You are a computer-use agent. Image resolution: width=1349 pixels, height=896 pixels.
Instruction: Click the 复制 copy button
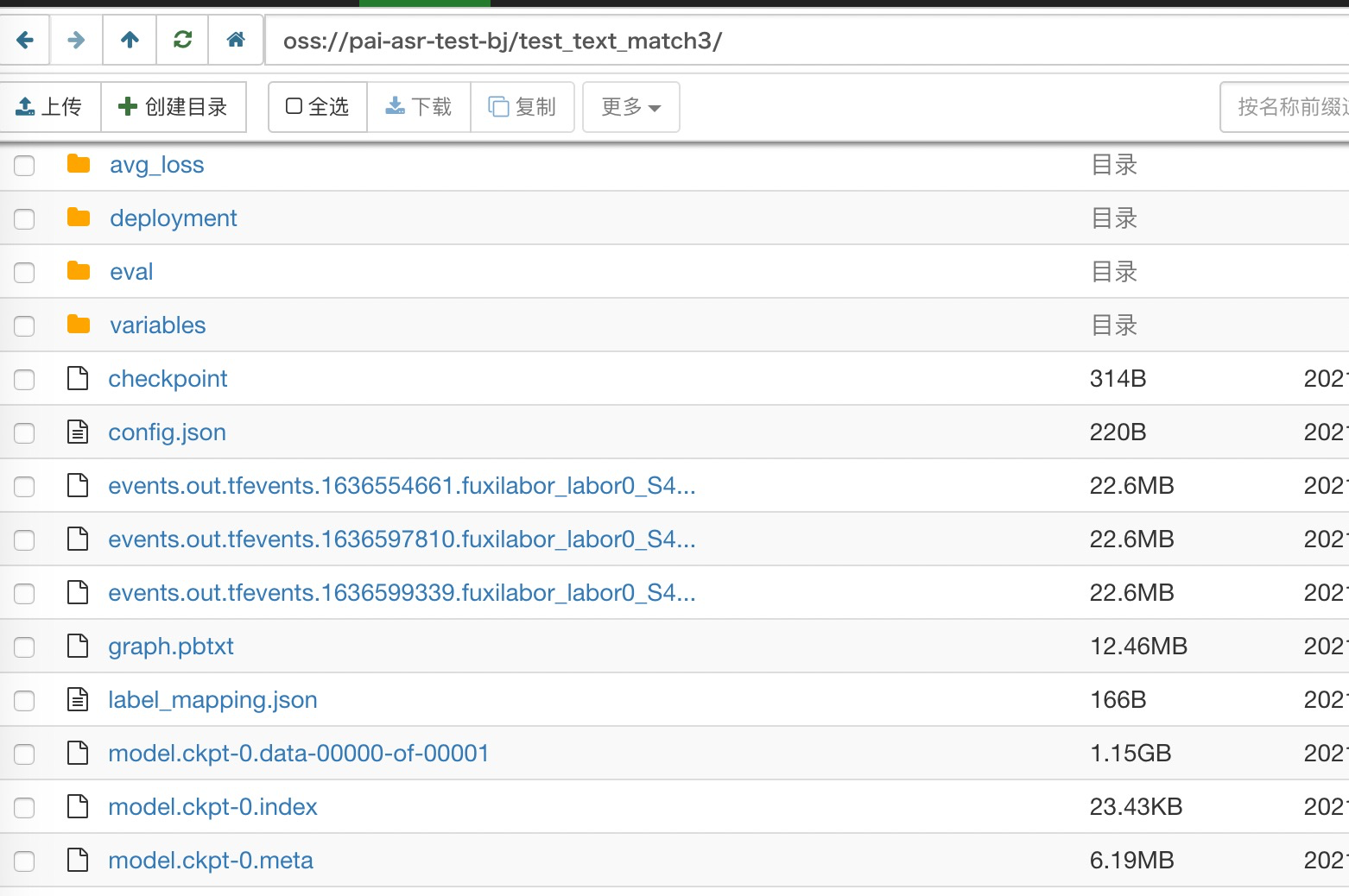click(x=522, y=107)
